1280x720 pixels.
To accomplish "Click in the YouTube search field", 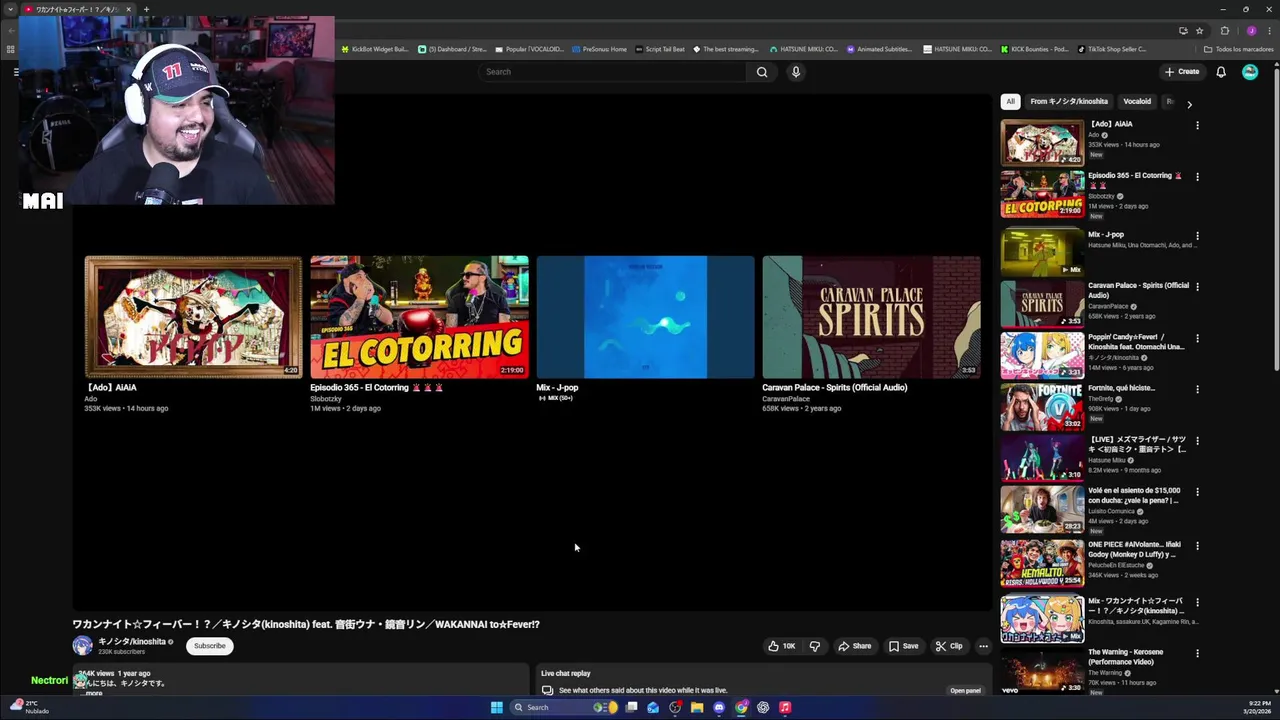I will click(612, 72).
